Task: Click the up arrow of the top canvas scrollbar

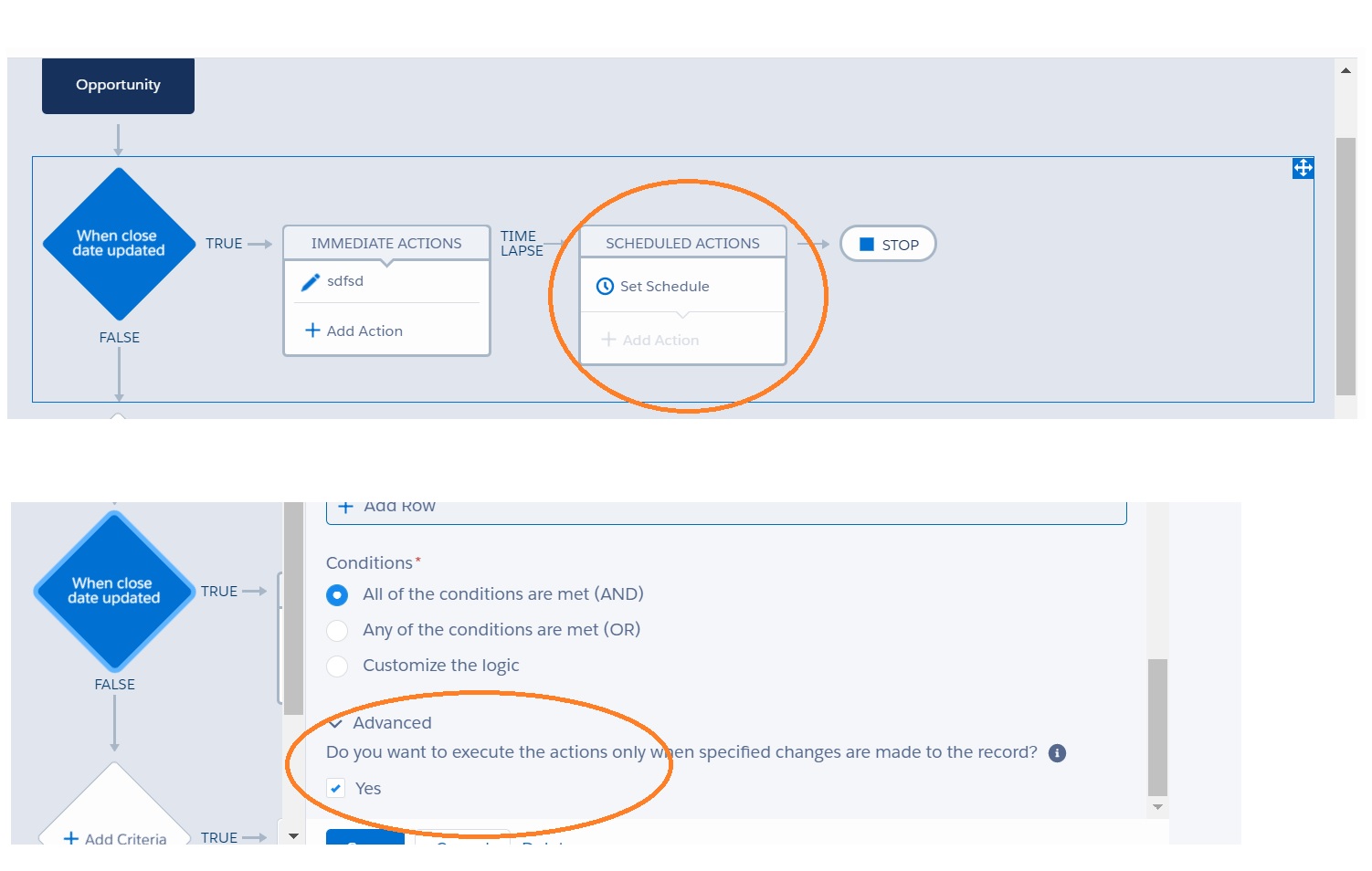Action: (x=1346, y=70)
